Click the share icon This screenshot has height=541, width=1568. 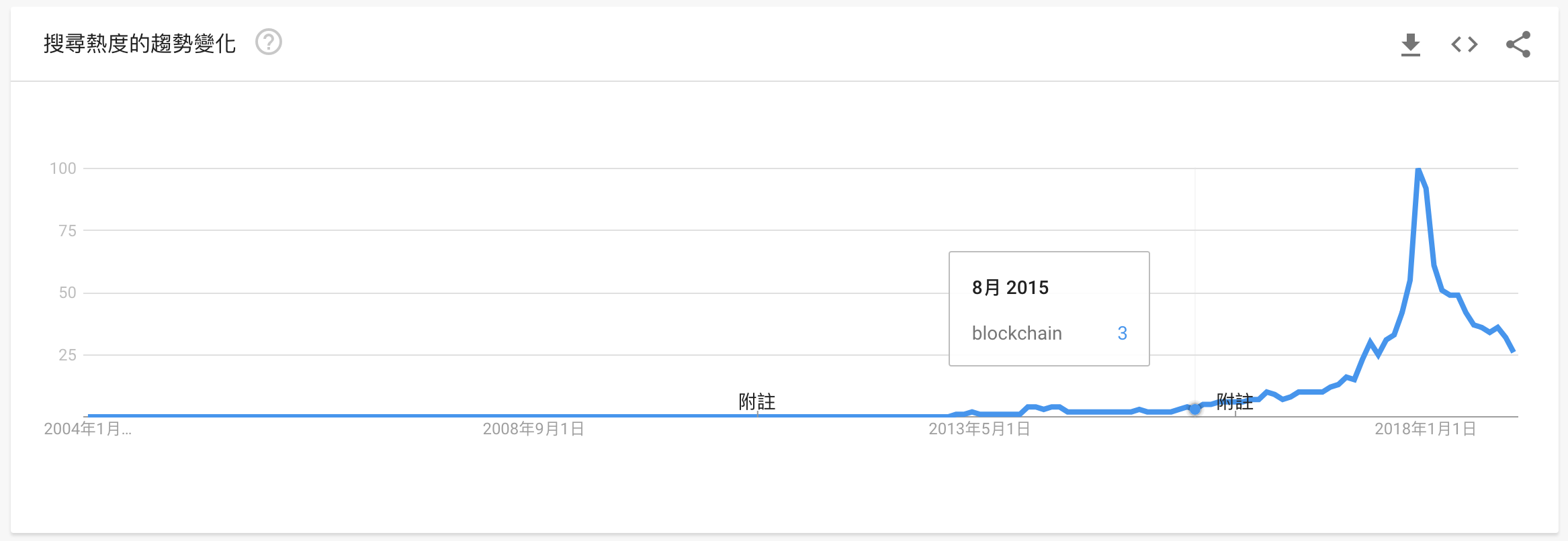[1518, 45]
